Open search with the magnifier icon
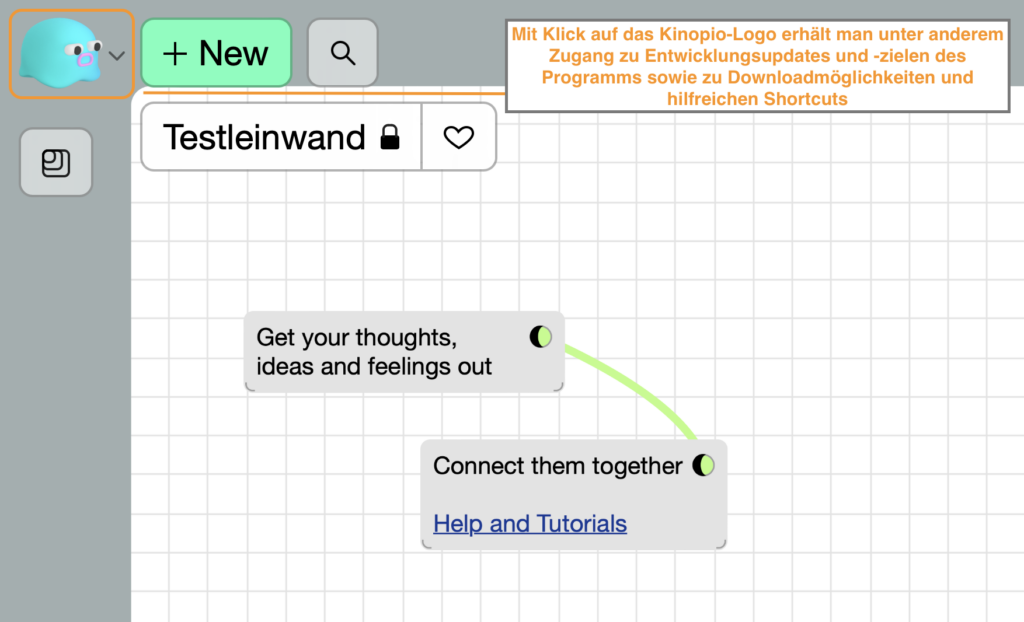This screenshot has width=1024, height=622. point(343,53)
